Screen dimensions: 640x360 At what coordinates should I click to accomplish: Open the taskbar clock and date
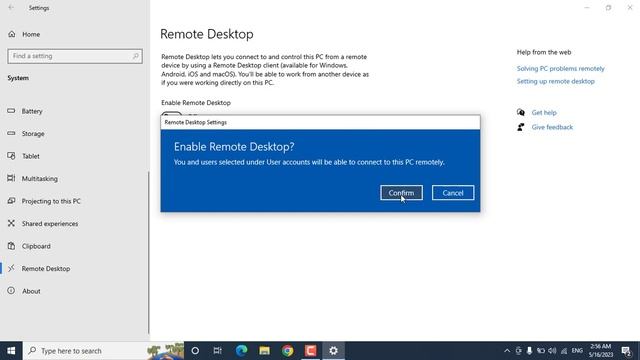click(600, 351)
